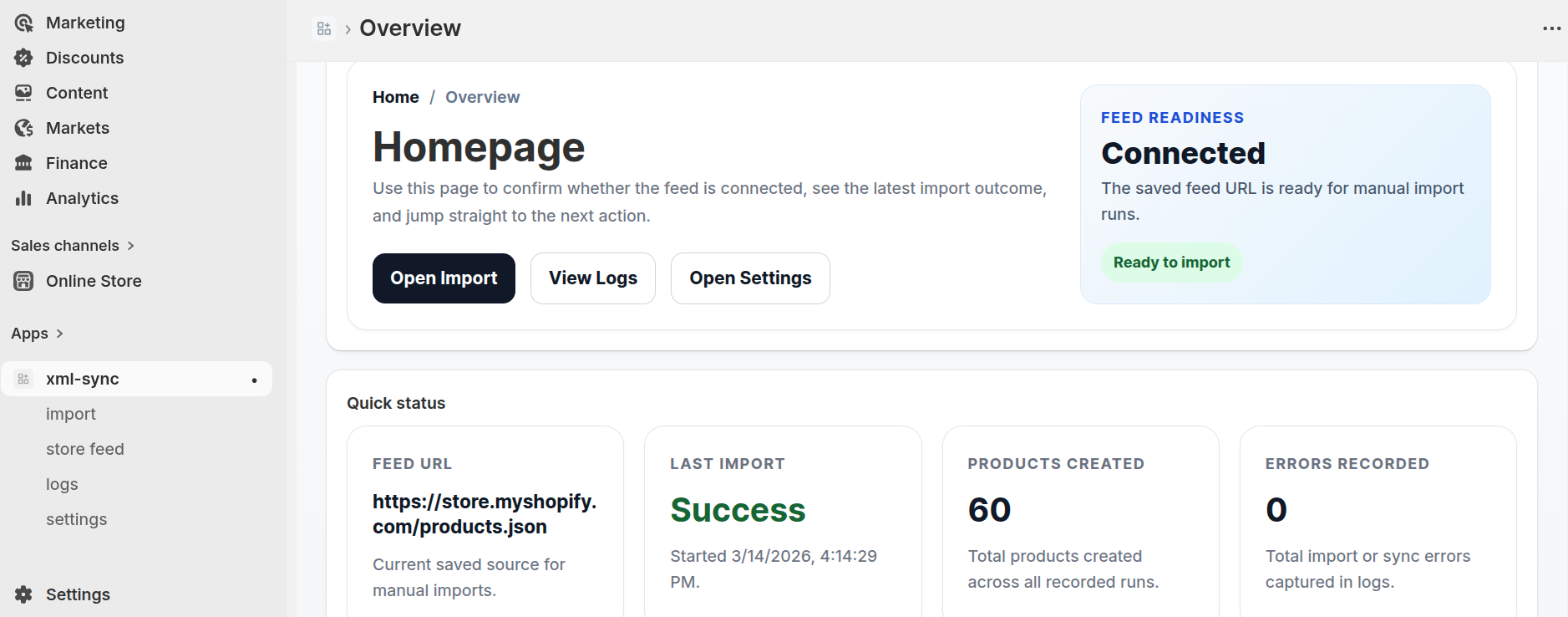Click the feed URL https://store.myshopify.com/products.json
The height and width of the screenshot is (617, 1568).
pos(485,514)
